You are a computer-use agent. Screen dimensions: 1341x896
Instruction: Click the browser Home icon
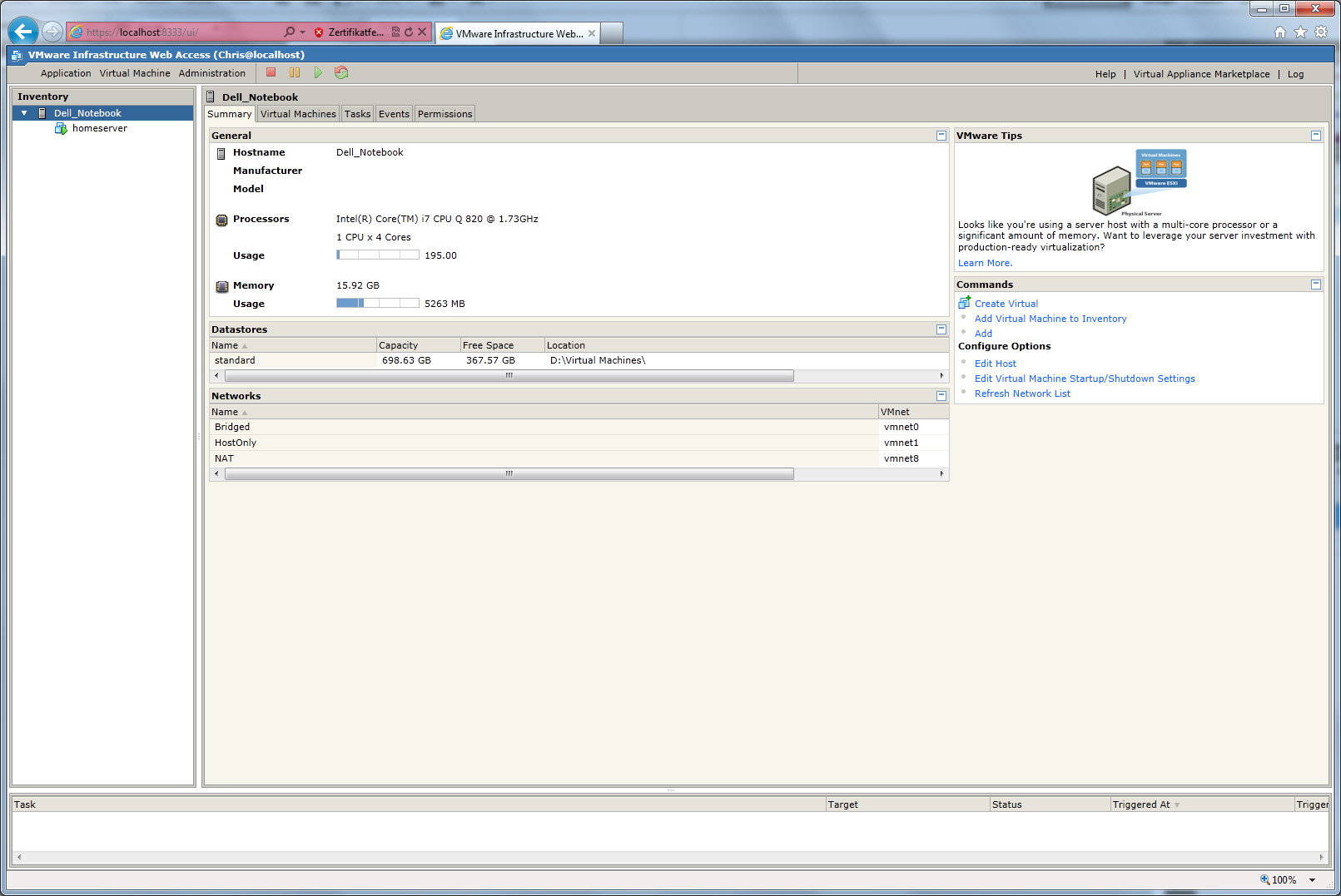tap(1280, 32)
